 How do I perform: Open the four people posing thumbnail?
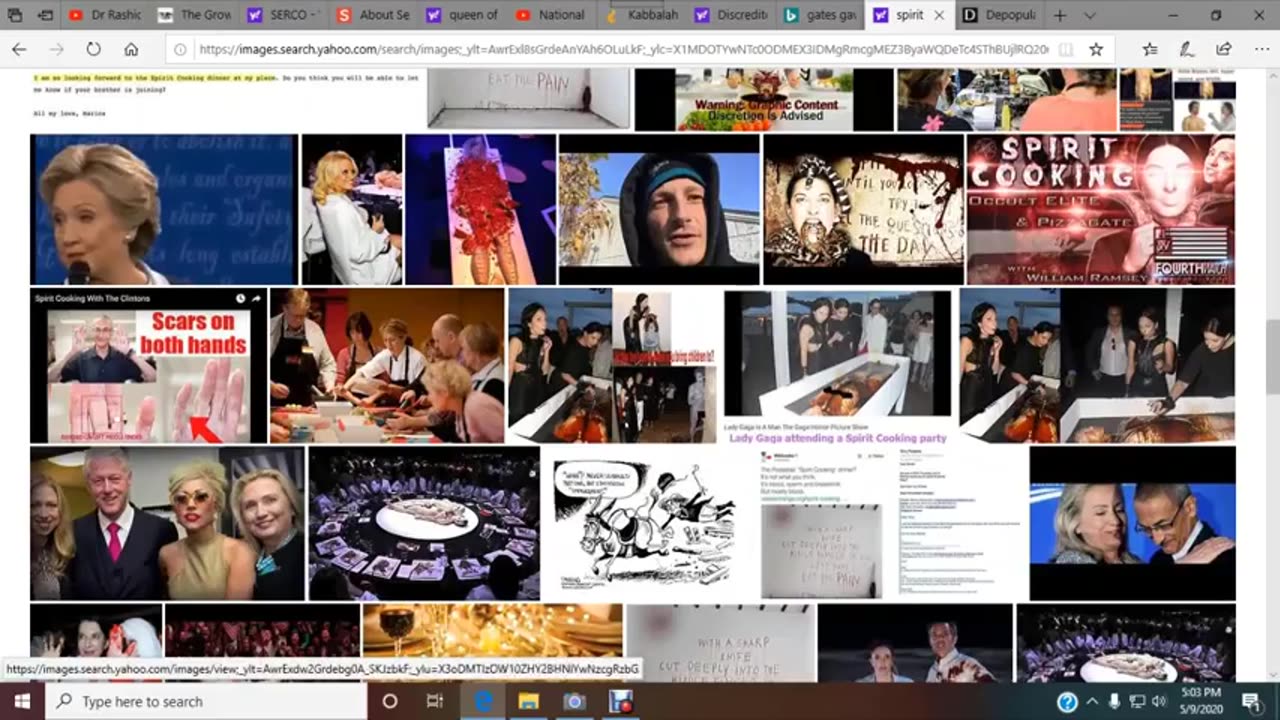click(167, 523)
